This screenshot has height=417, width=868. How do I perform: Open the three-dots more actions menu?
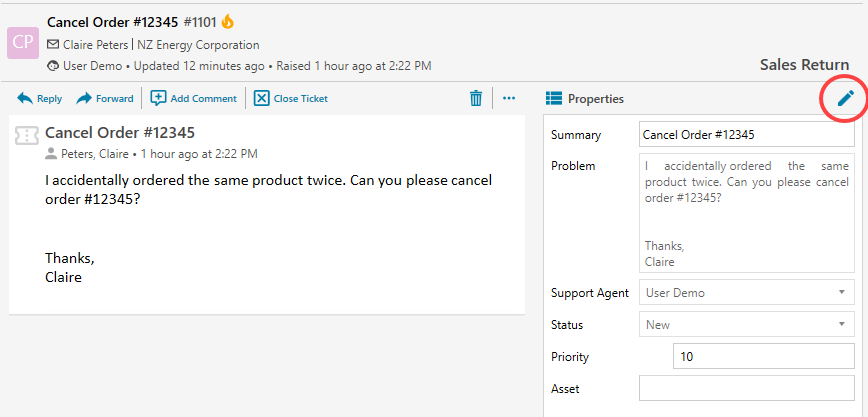click(x=509, y=98)
